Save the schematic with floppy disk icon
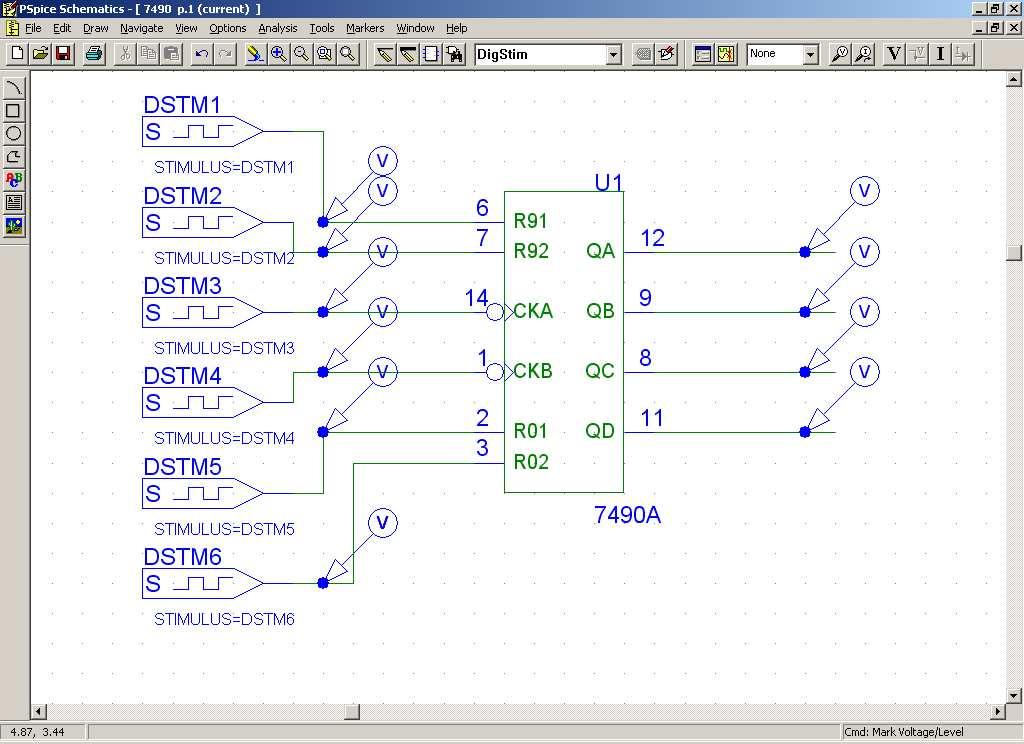This screenshot has height=744, width=1024. pyautogui.click(x=63, y=54)
